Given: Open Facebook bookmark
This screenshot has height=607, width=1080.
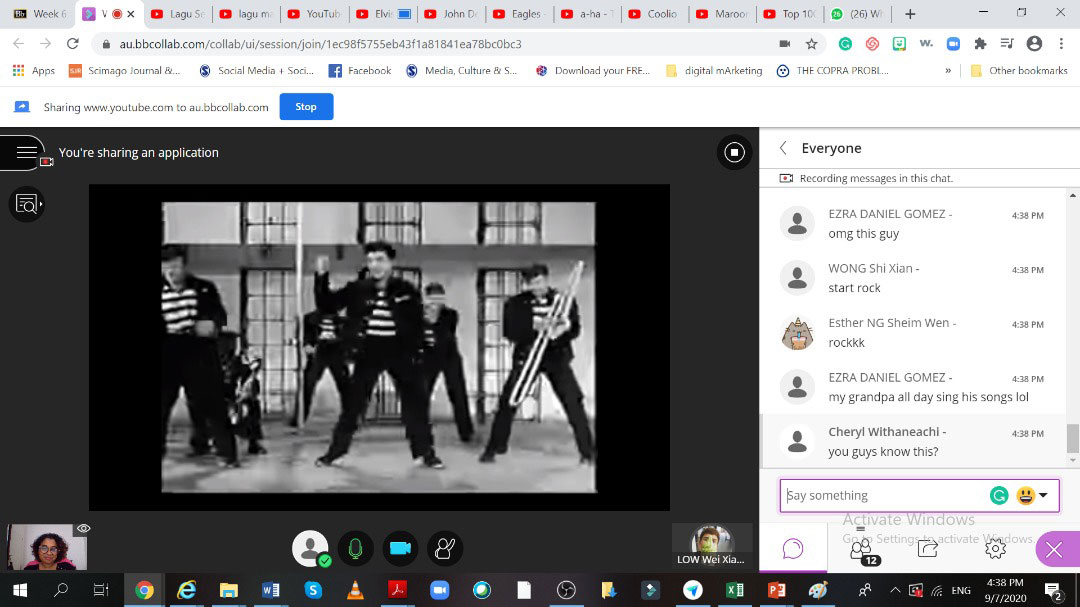Looking at the screenshot, I should pyautogui.click(x=360, y=70).
